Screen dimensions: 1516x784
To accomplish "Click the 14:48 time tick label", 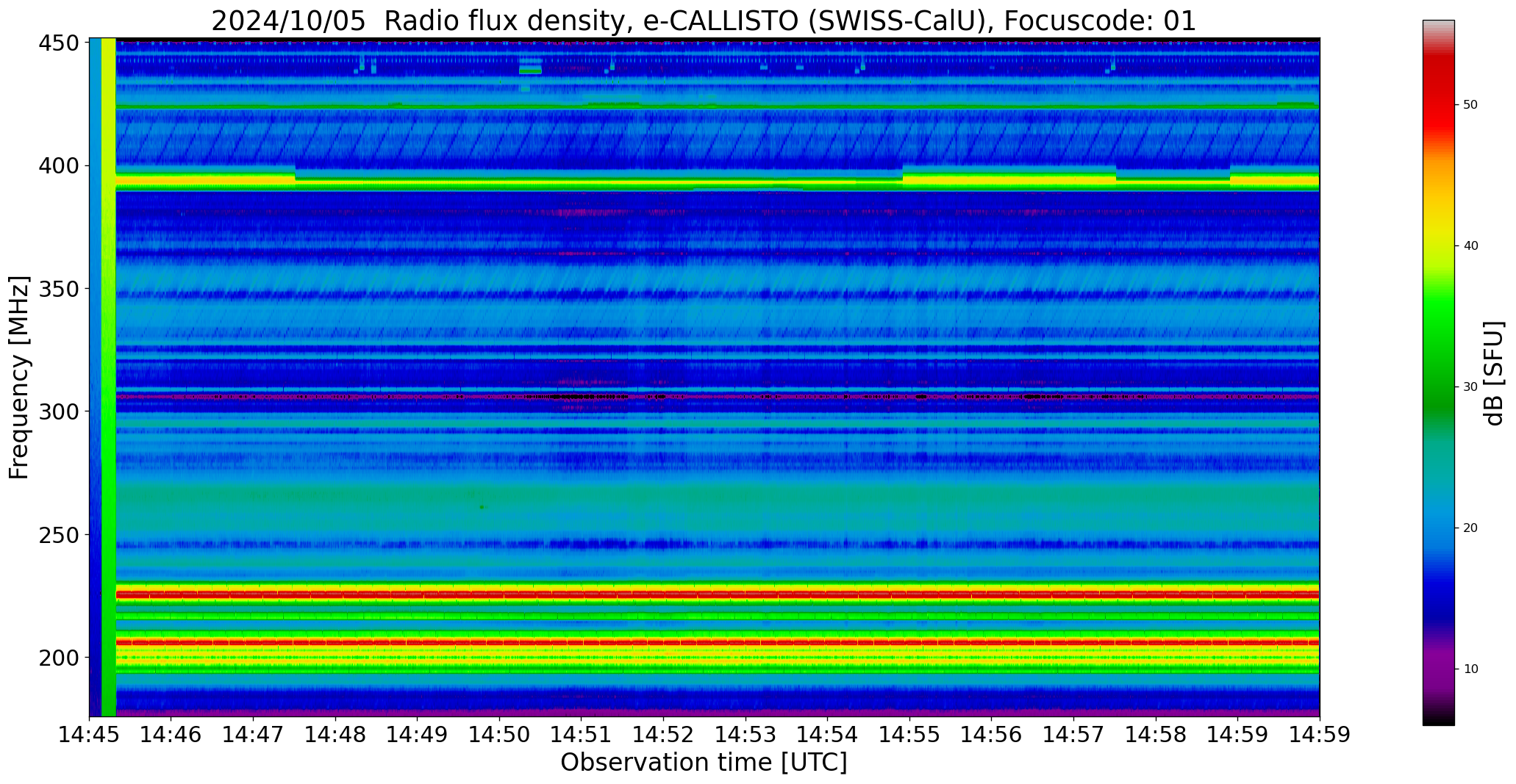I will click(336, 734).
